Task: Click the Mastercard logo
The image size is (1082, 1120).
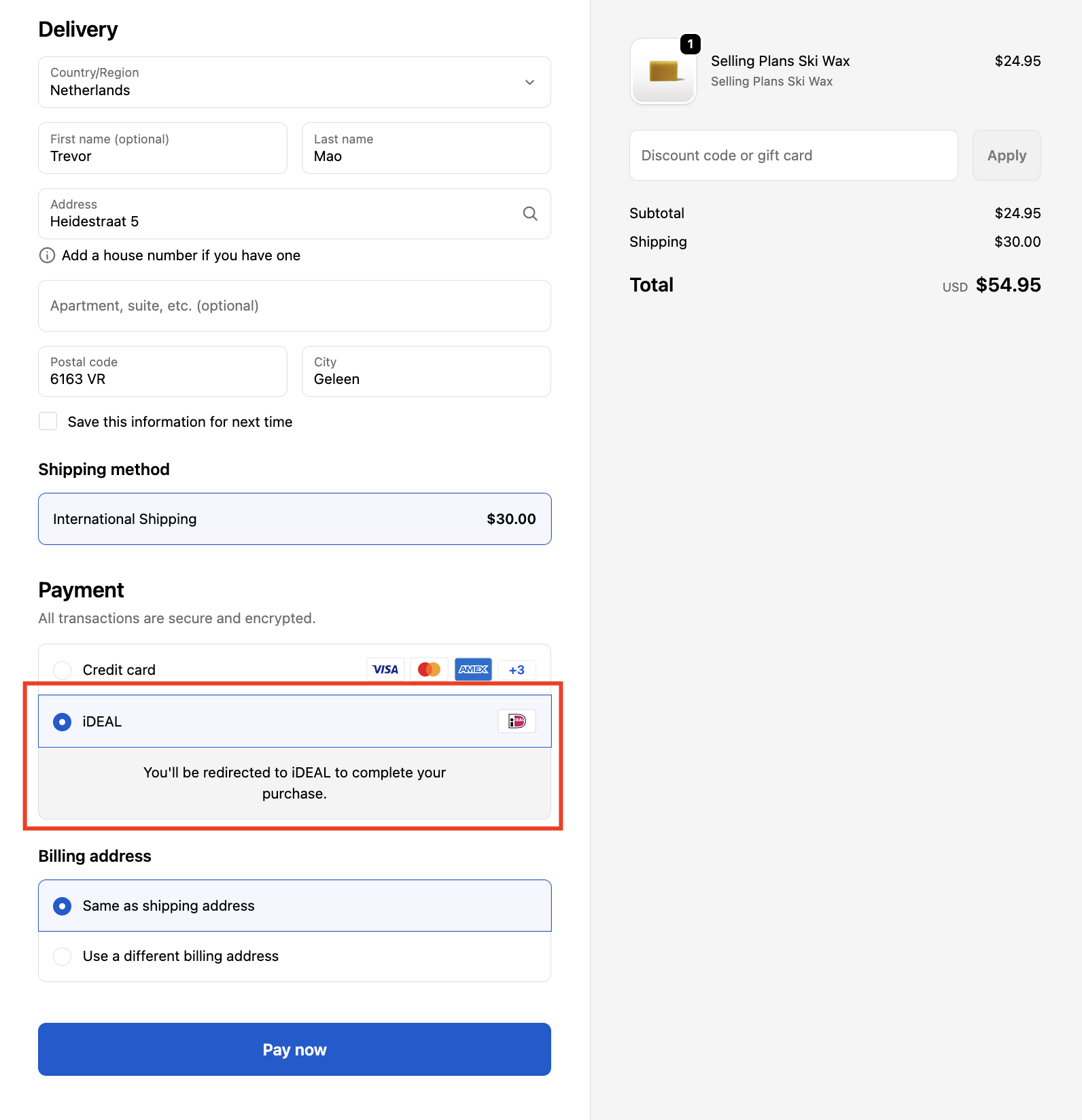Action: (x=429, y=669)
